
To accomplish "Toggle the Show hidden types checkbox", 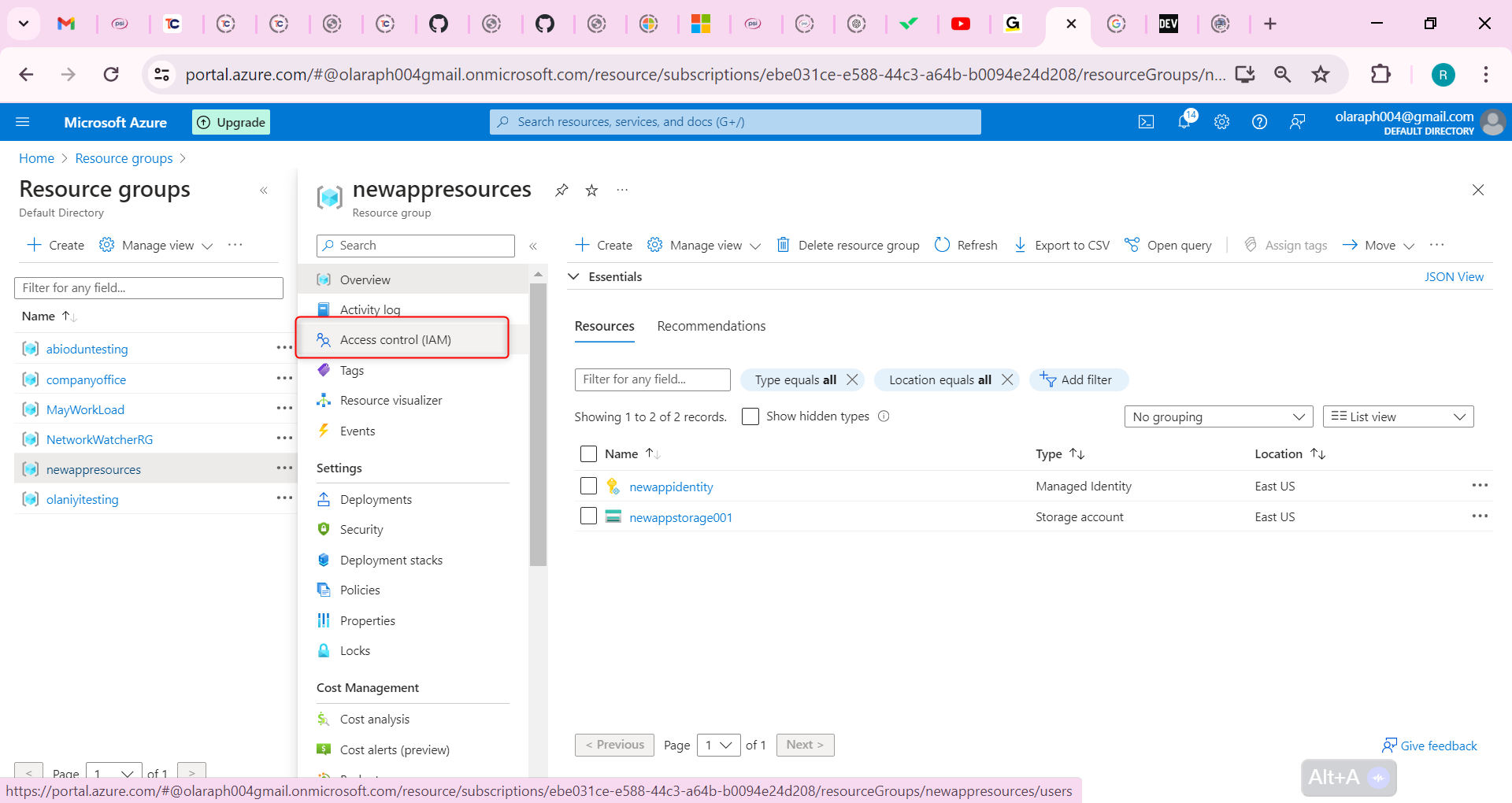I will (750, 416).
